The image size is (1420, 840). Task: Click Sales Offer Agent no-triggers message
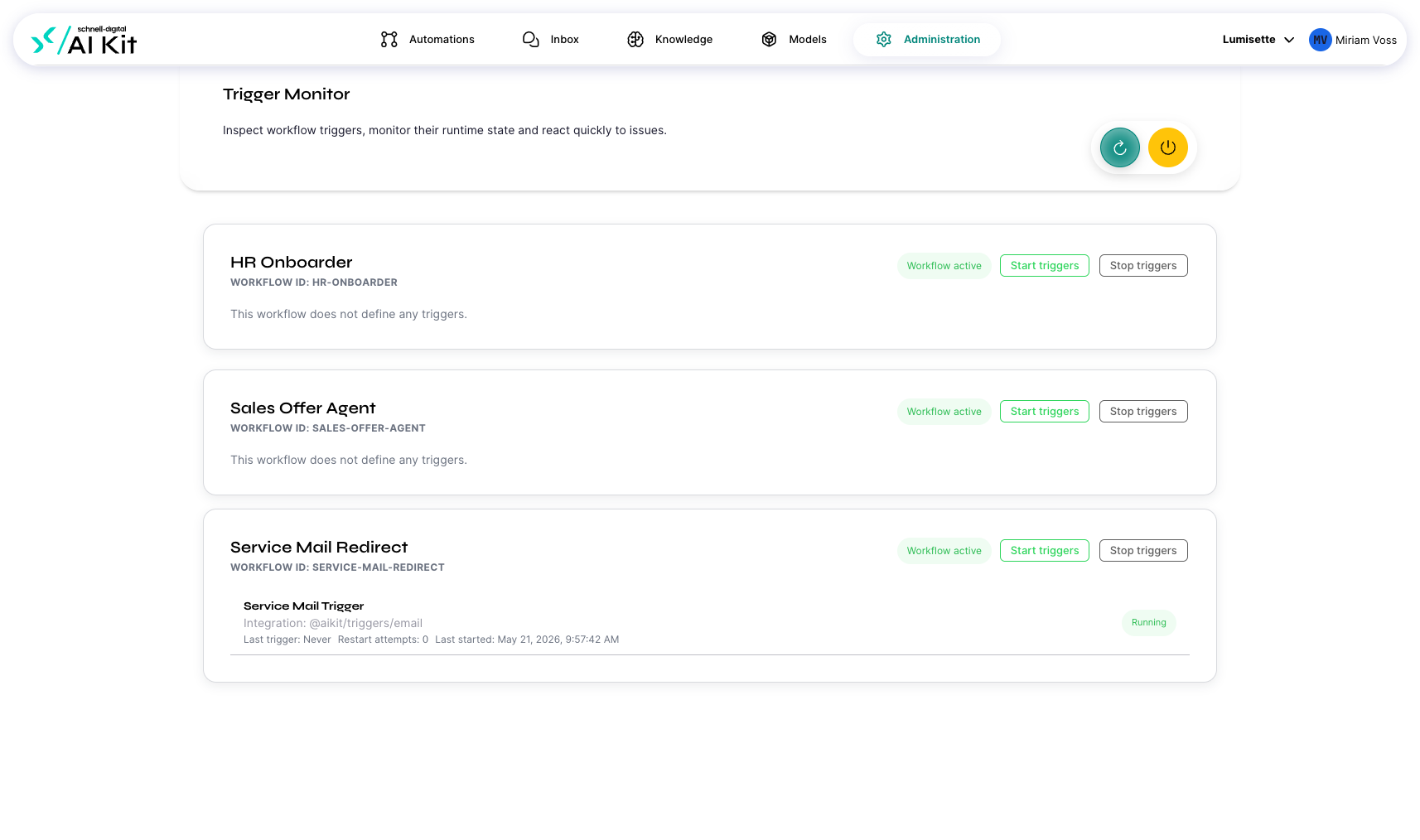click(349, 461)
